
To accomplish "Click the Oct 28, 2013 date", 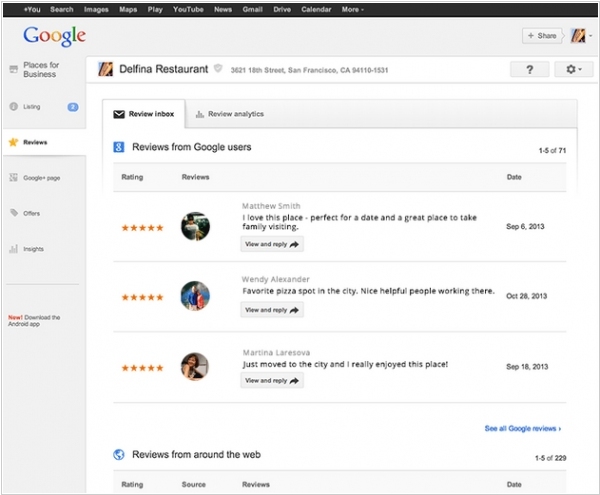I will pyautogui.click(x=527, y=296).
